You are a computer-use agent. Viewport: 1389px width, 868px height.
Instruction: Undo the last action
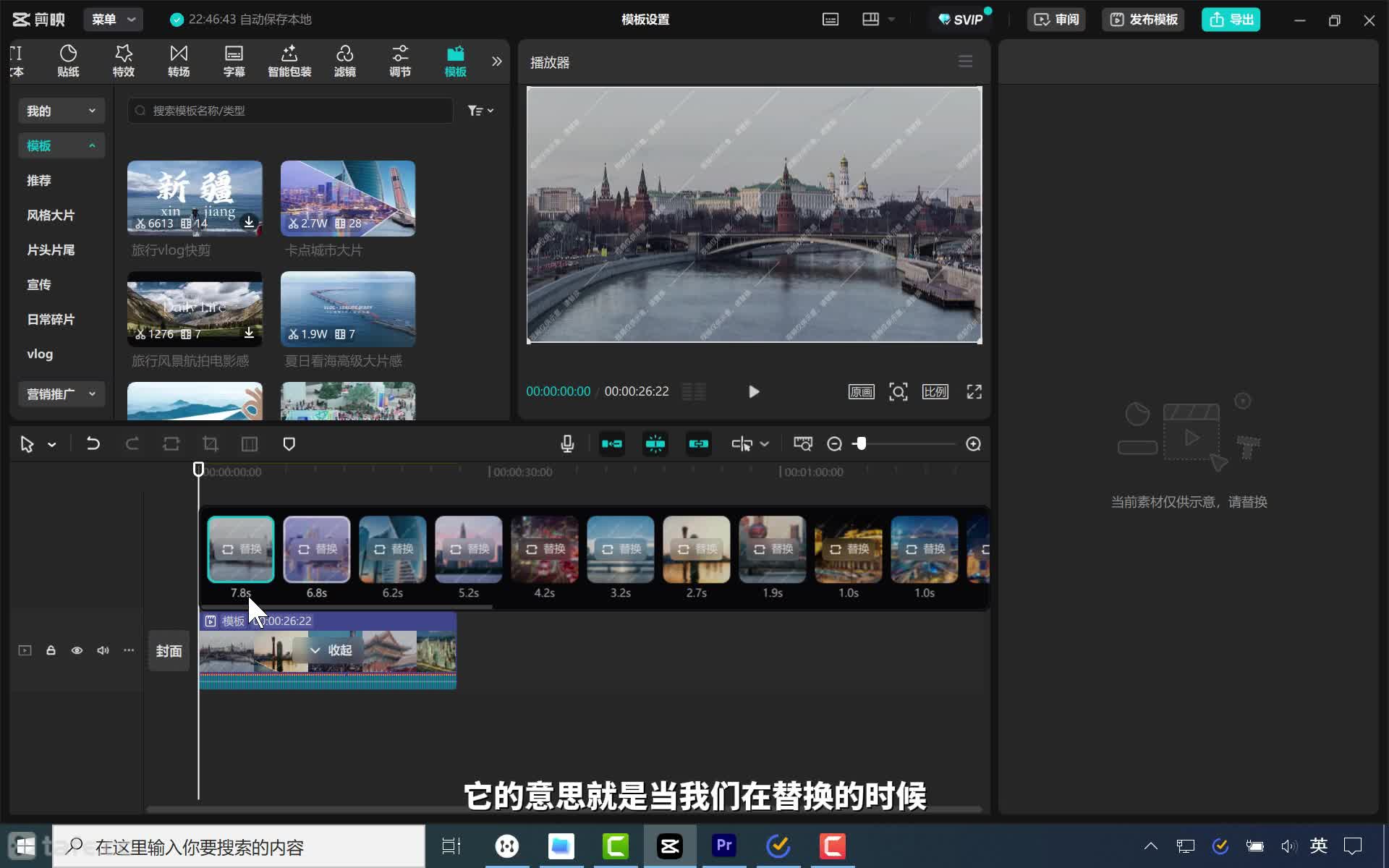tap(93, 443)
